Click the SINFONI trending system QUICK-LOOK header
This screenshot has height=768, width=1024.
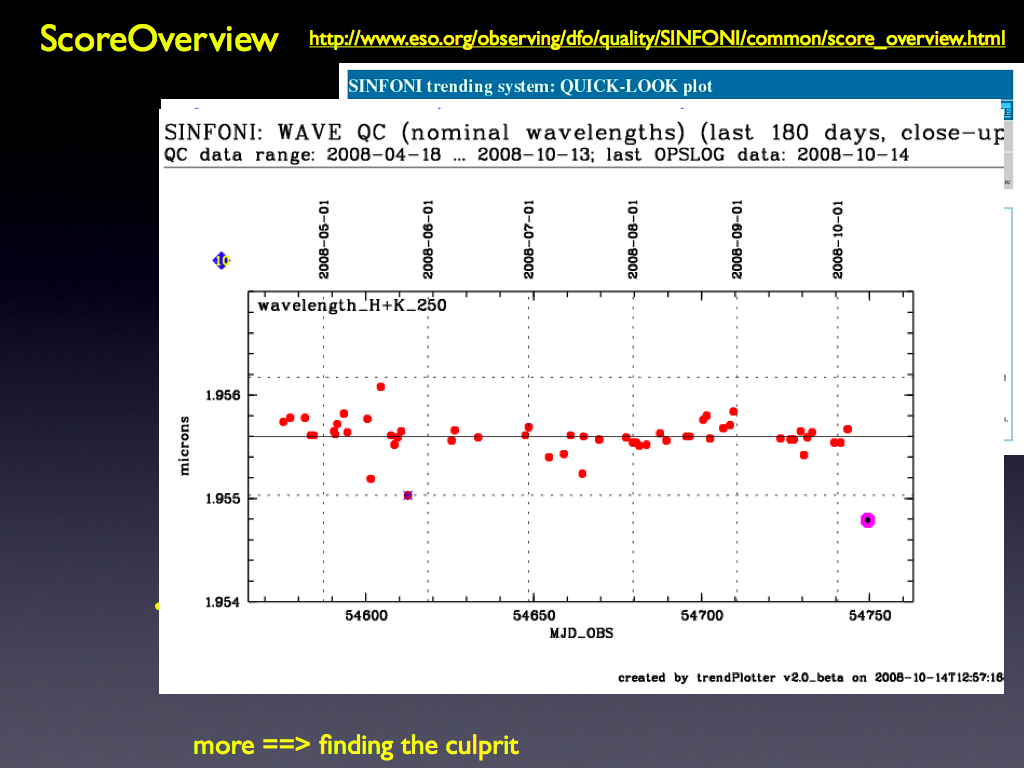coord(530,86)
